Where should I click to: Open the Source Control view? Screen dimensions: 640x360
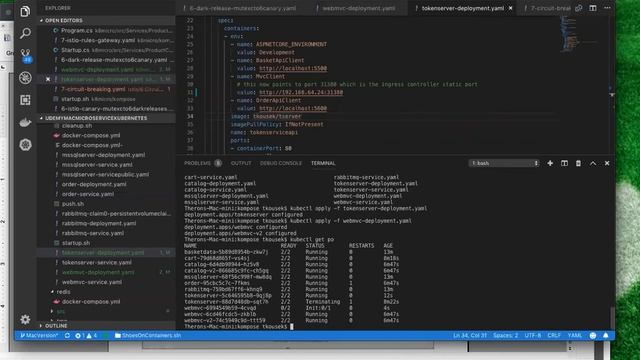point(25,55)
